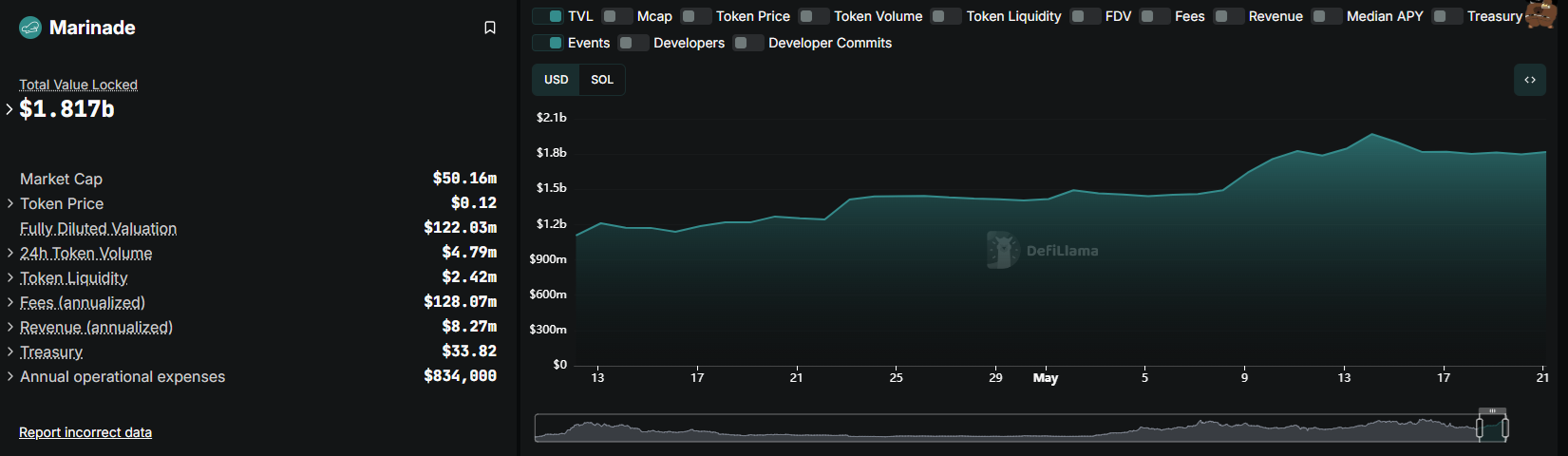Expand the Total Value Locked breakdown
Screen dimensions: 1568x456
tap(9, 109)
